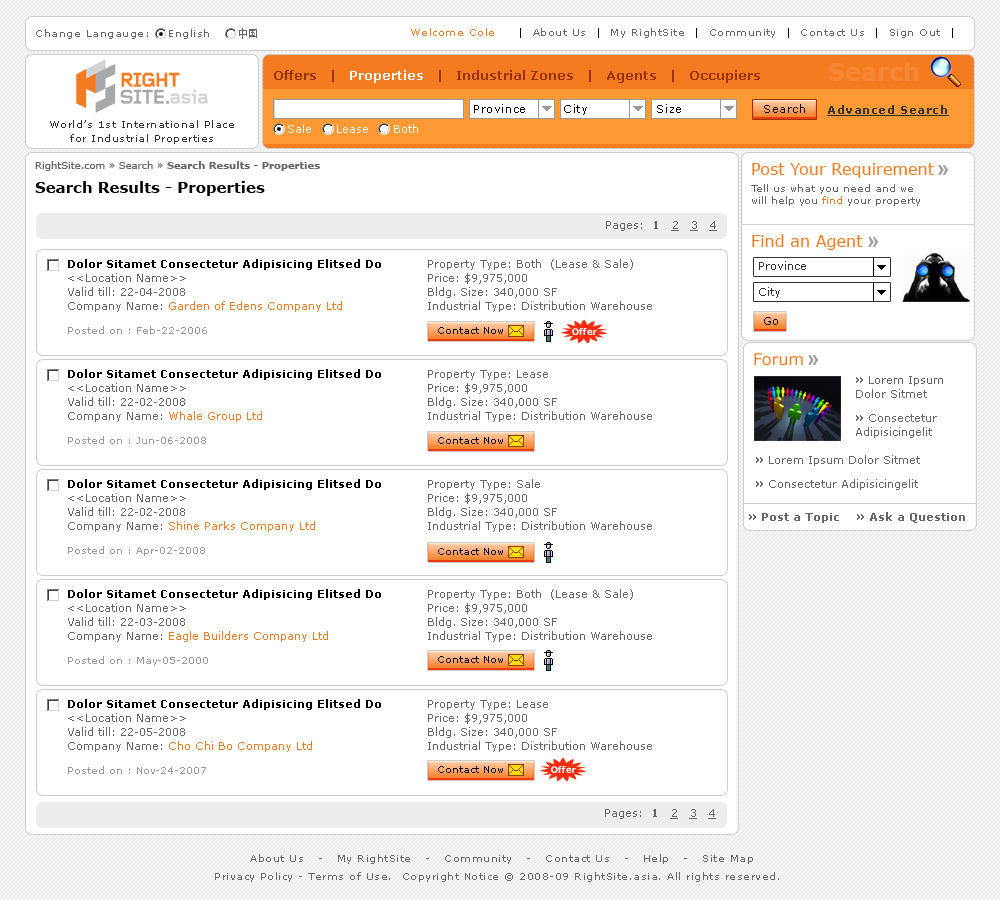Click the binoculars agent image
Viewport: 1000px width, 900px height.
pyautogui.click(x=935, y=277)
